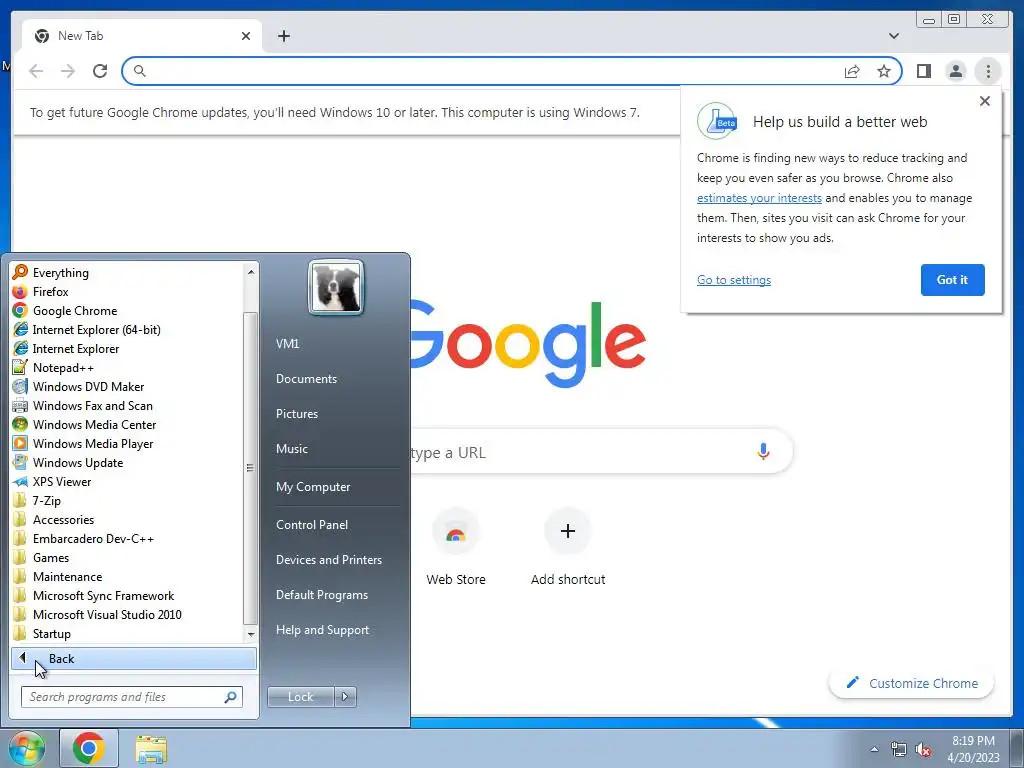Click Chrome's forward arrow

click(x=68, y=71)
